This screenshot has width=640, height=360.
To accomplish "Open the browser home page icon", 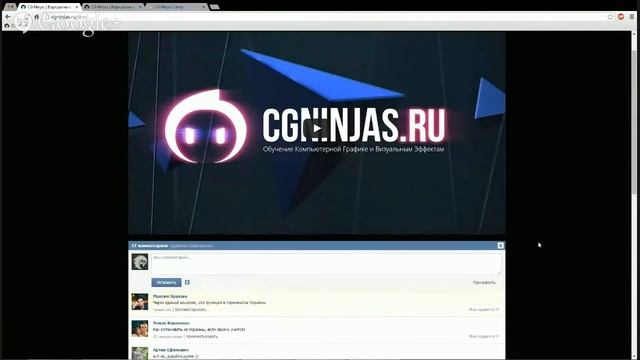I will coord(36,17).
